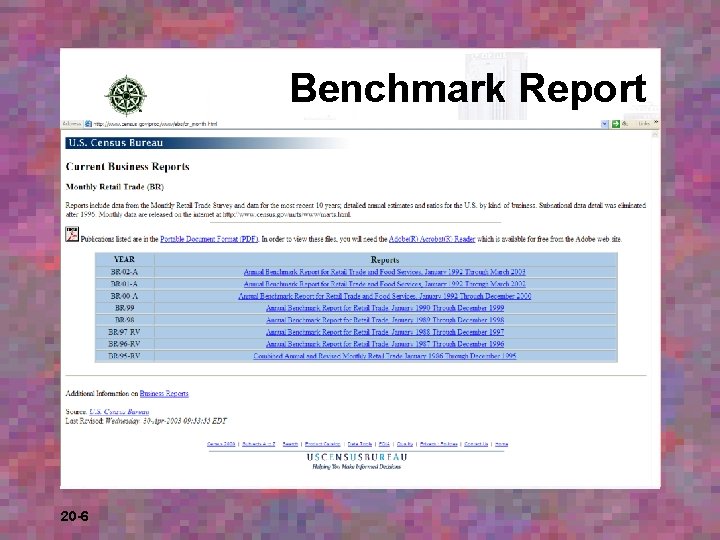
Task: Click the U.S. Census Bureau header banner
Action: (x=207, y=143)
